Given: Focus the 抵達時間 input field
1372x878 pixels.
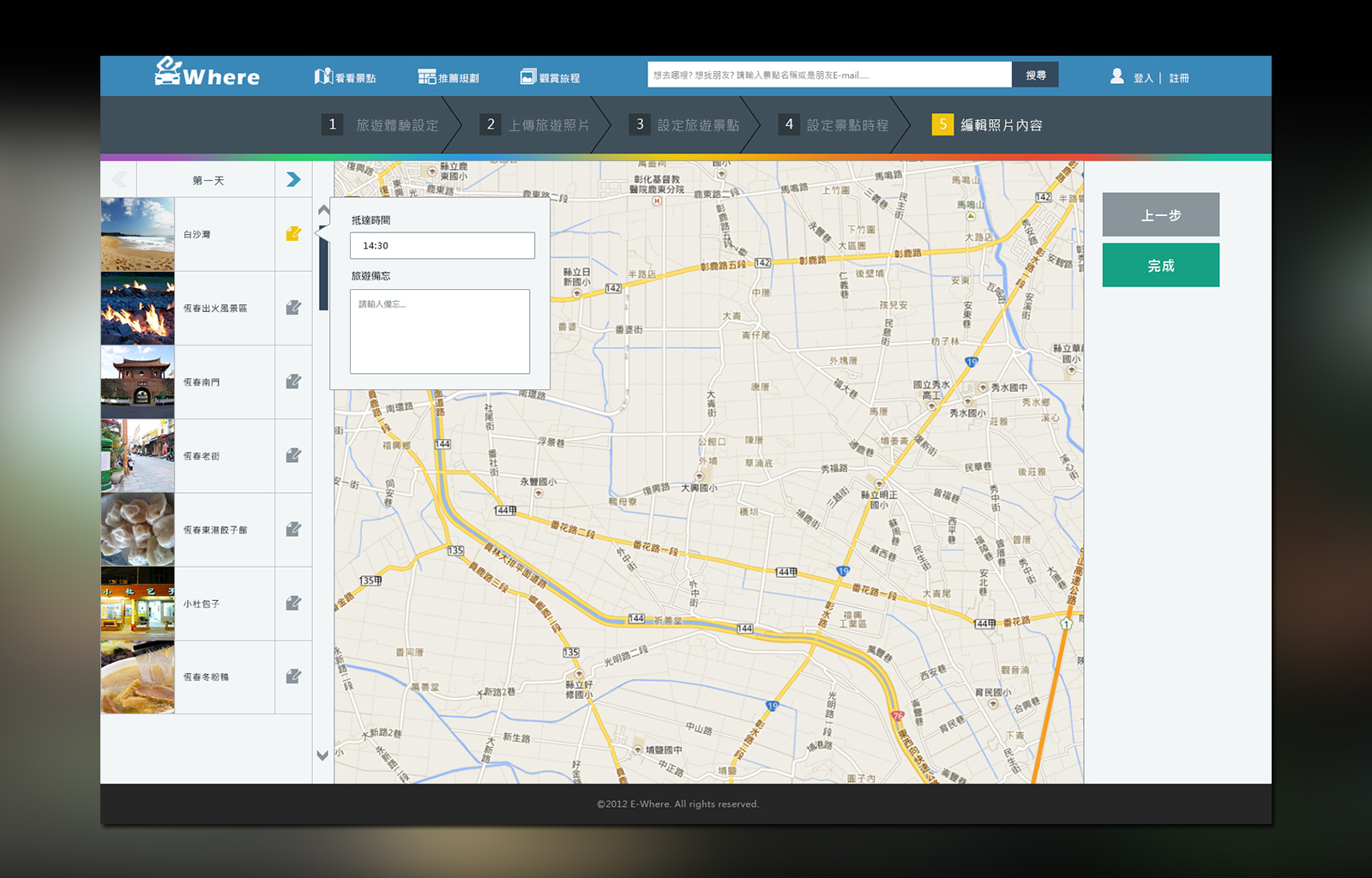Looking at the screenshot, I should coord(442,245).
